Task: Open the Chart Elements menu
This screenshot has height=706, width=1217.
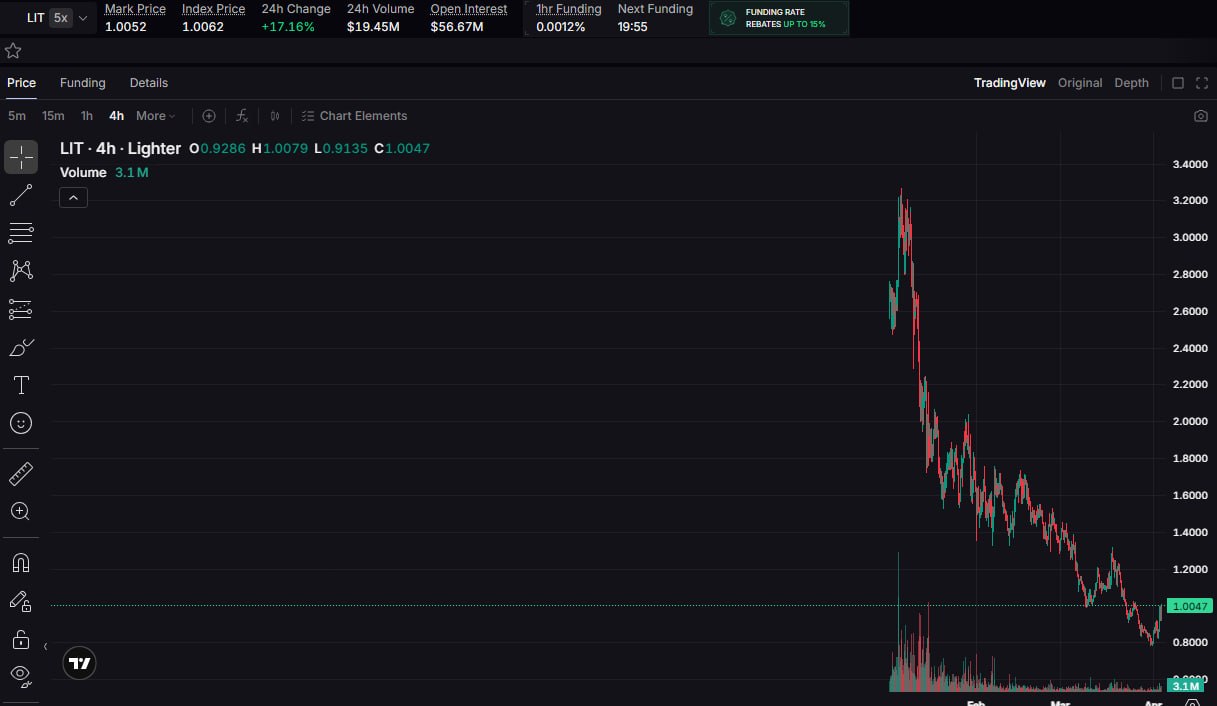Action: [x=354, y=116]
